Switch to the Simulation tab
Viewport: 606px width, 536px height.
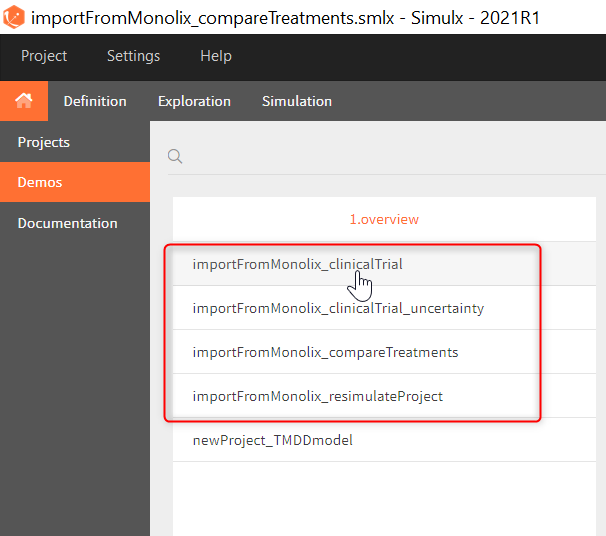297,101
